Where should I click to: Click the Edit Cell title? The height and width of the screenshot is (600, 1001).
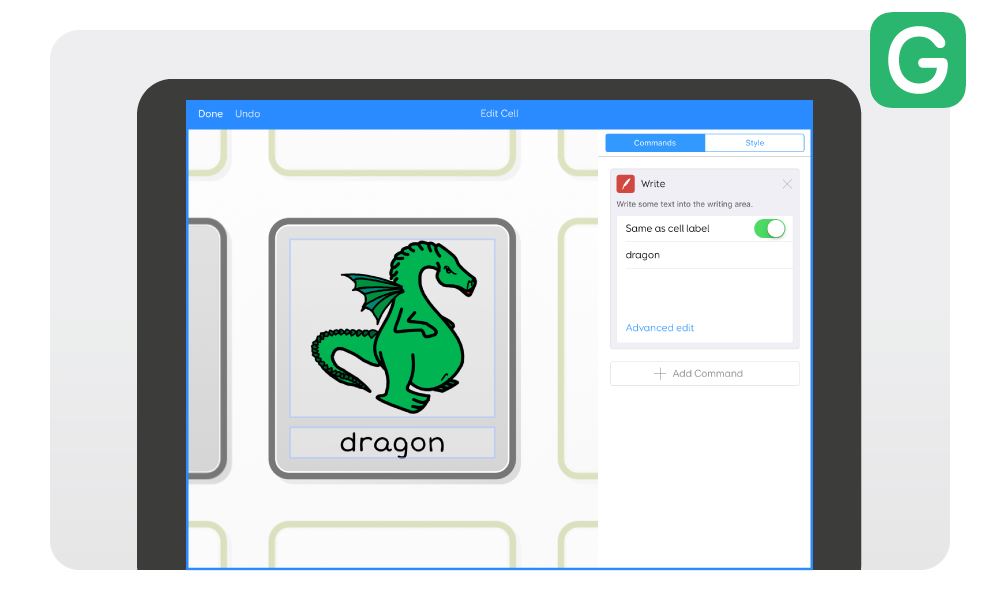coord(499,114)
